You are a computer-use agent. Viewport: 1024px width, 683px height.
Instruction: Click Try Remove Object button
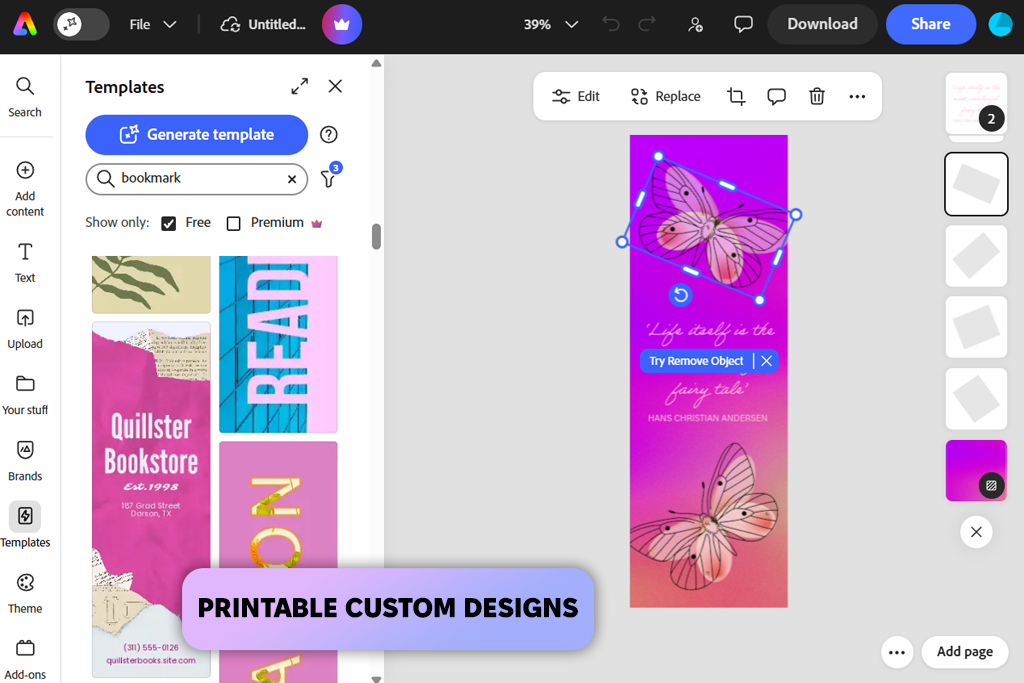[x=696, y=361]
